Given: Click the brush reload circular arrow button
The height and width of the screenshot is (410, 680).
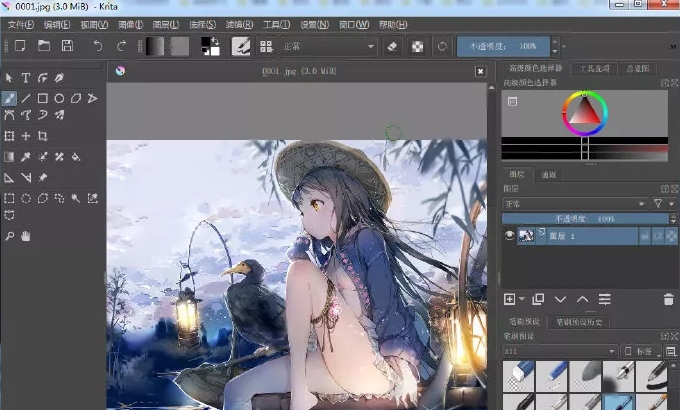Looking at the screenshot, I should [442, 46].
